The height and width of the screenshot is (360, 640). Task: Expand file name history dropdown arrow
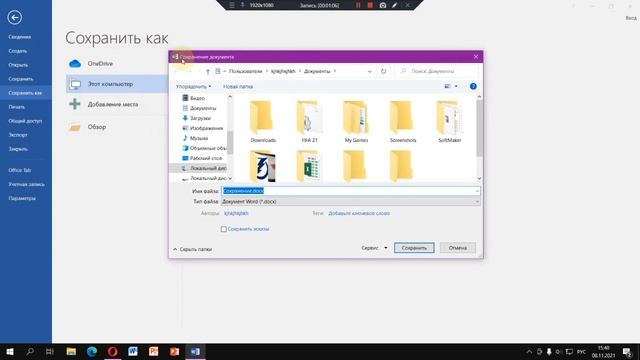pos(477,191)
